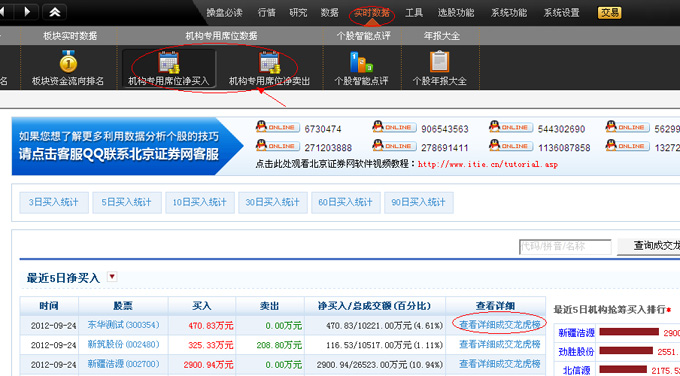Select the 实时数据 menu
The image size is (680, 376).
(372, 13)
